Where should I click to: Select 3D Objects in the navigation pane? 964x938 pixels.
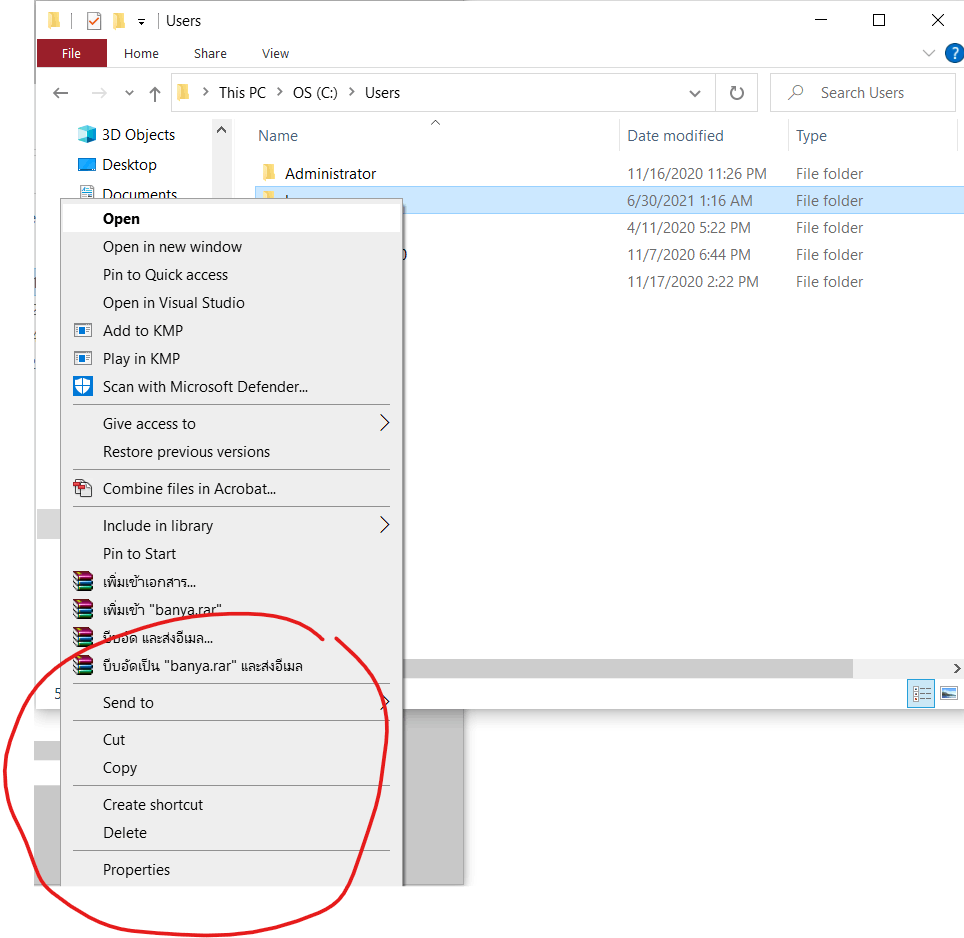point(127,135)
